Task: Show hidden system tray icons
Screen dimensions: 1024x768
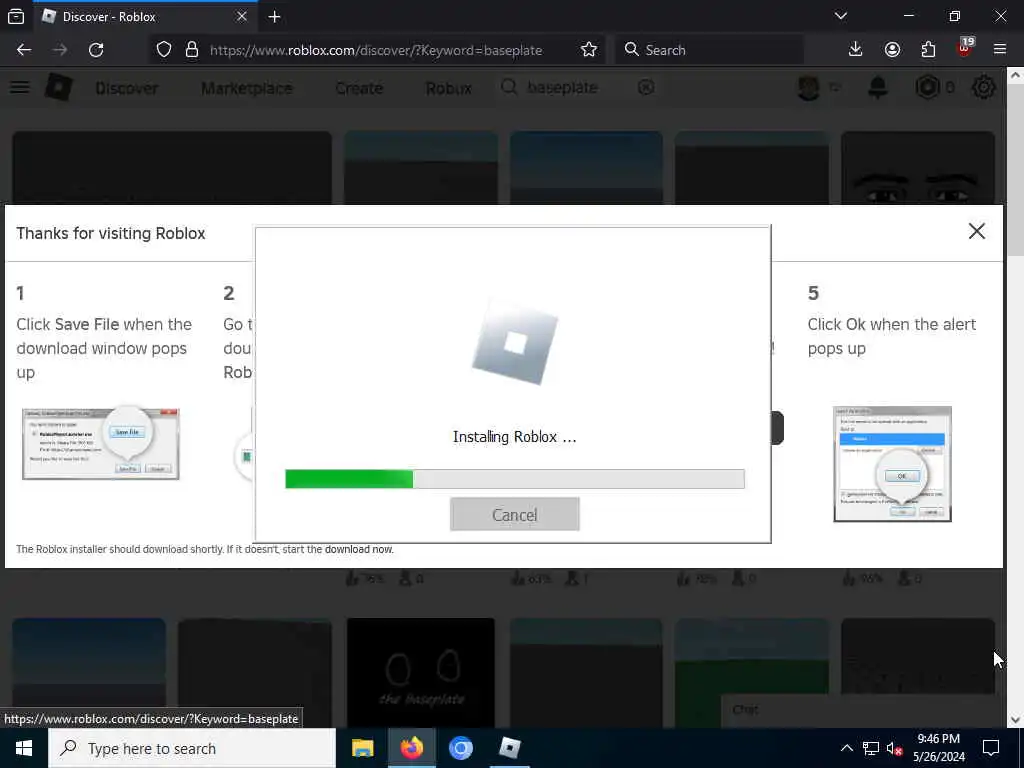Action: [846, 748]
